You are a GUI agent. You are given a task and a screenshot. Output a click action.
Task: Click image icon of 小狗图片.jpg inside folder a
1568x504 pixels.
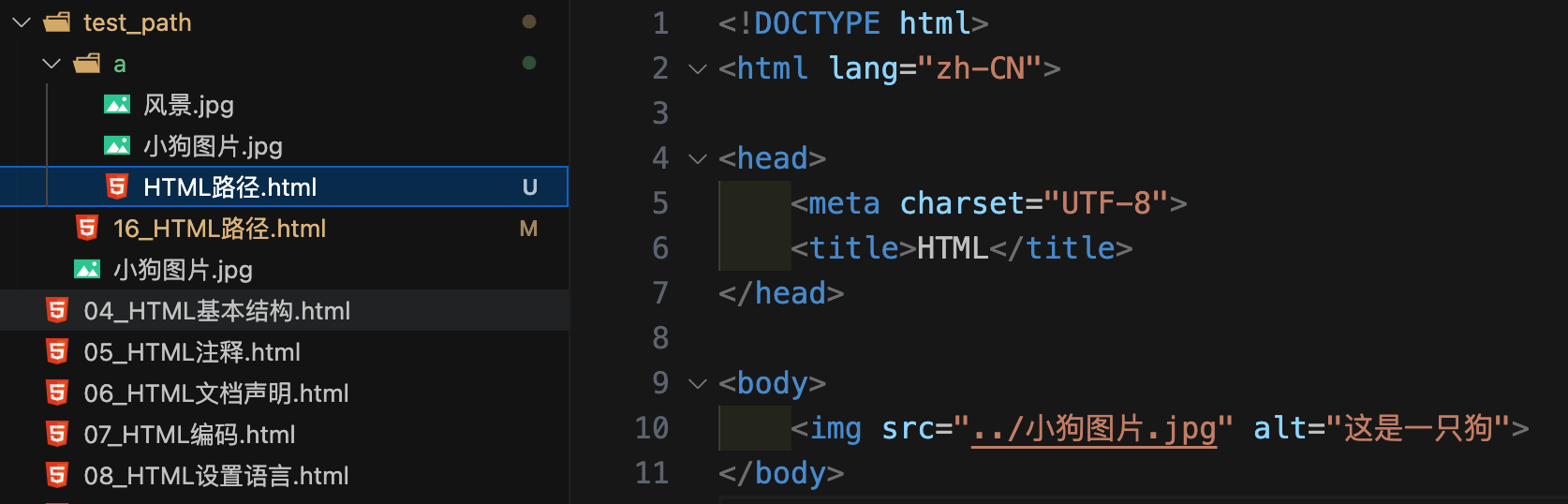117,146
